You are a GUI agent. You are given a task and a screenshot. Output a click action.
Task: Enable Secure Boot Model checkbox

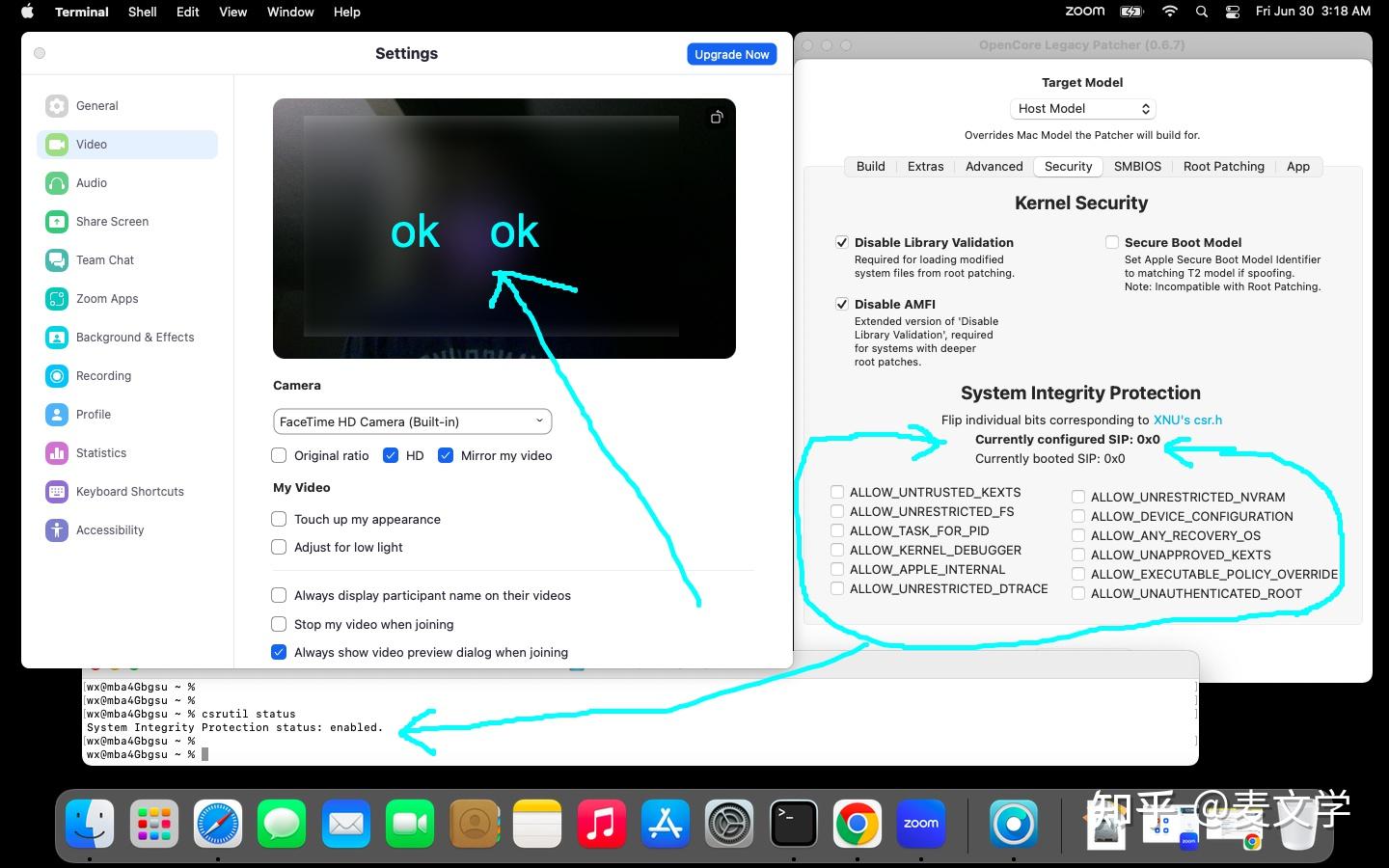pyautogui.click(x=1112, y=242)
